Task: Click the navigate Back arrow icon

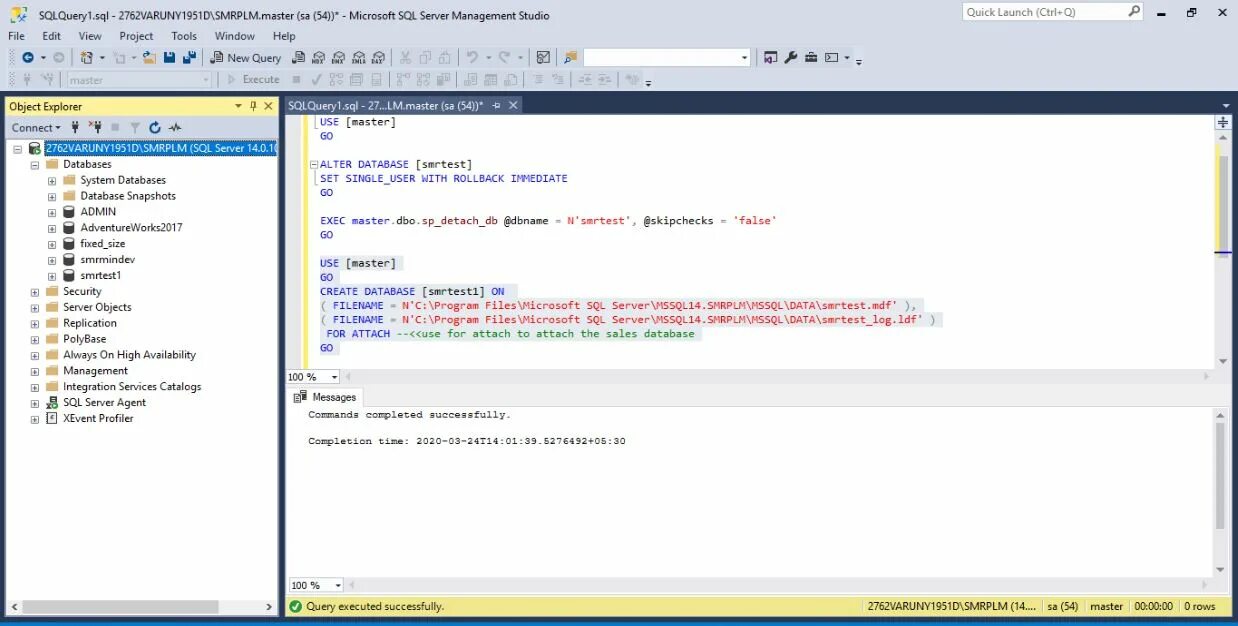Action: click(28, 58)
